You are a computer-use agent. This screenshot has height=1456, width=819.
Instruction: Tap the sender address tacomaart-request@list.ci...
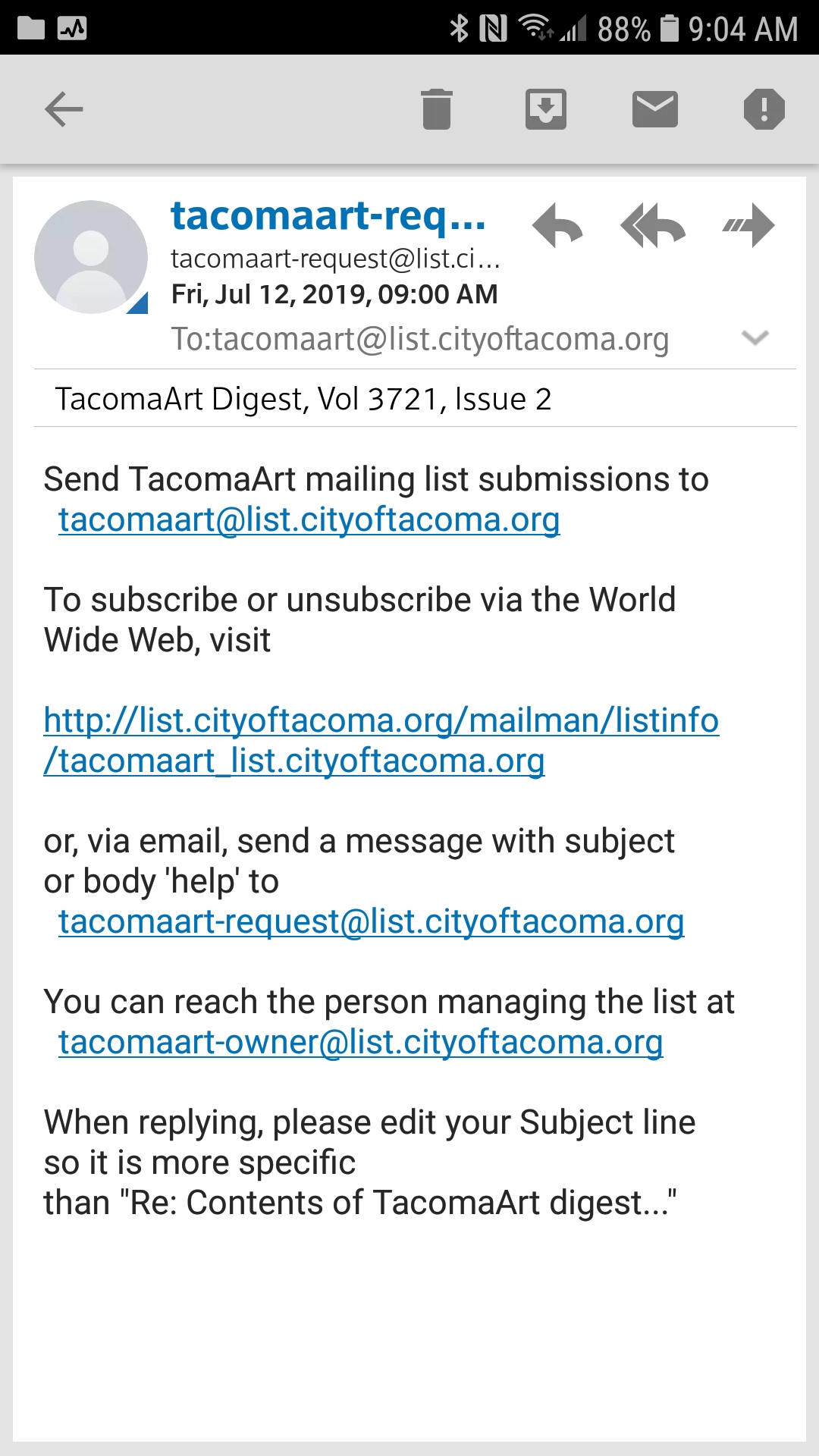335,259
